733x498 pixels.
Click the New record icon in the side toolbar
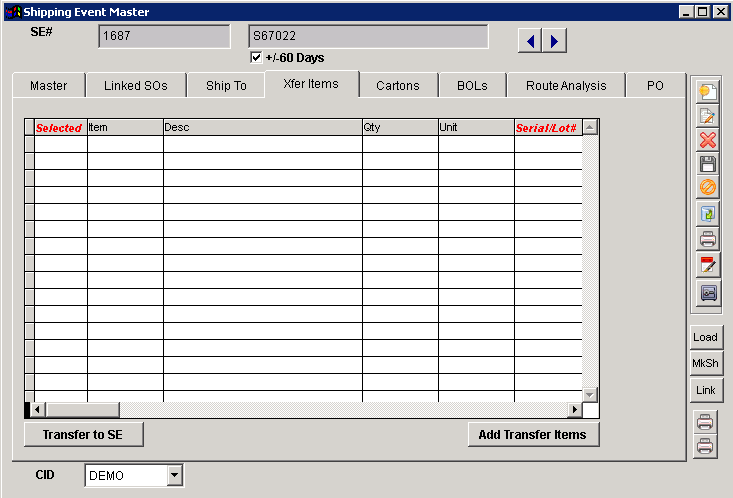tap(707, 91)
